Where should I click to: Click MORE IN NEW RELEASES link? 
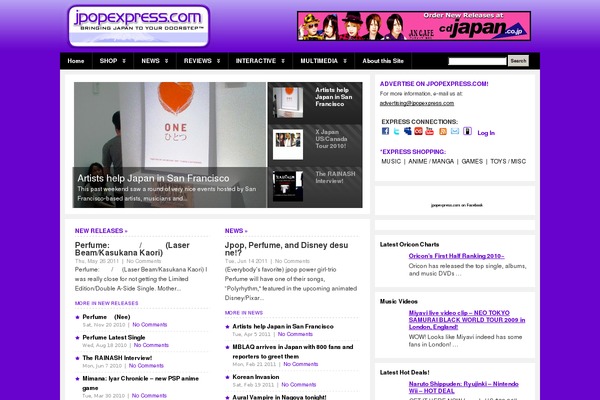point(106,303)
